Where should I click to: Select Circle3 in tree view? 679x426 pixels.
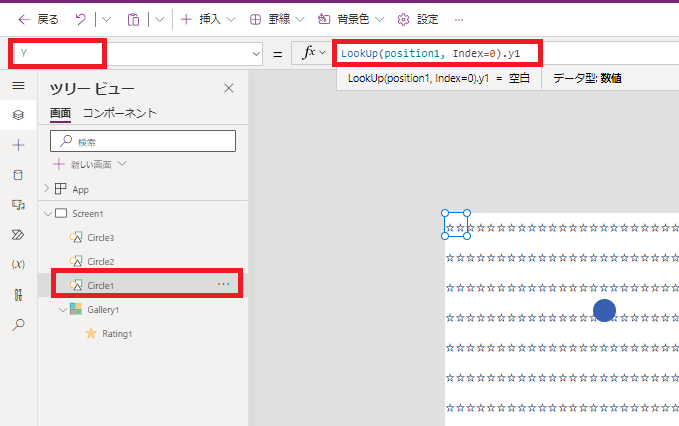tap(100, 238)
